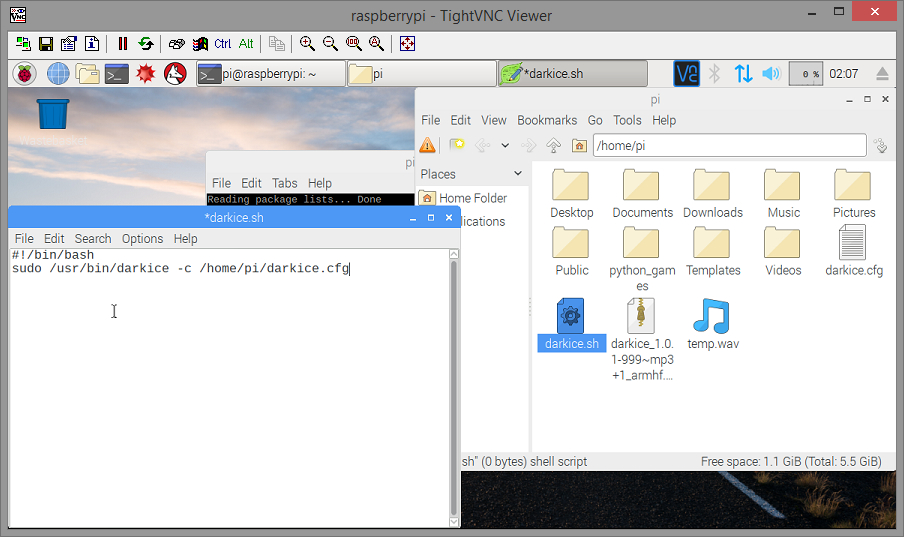Click the Back arrow in file manager

[481, 145]
